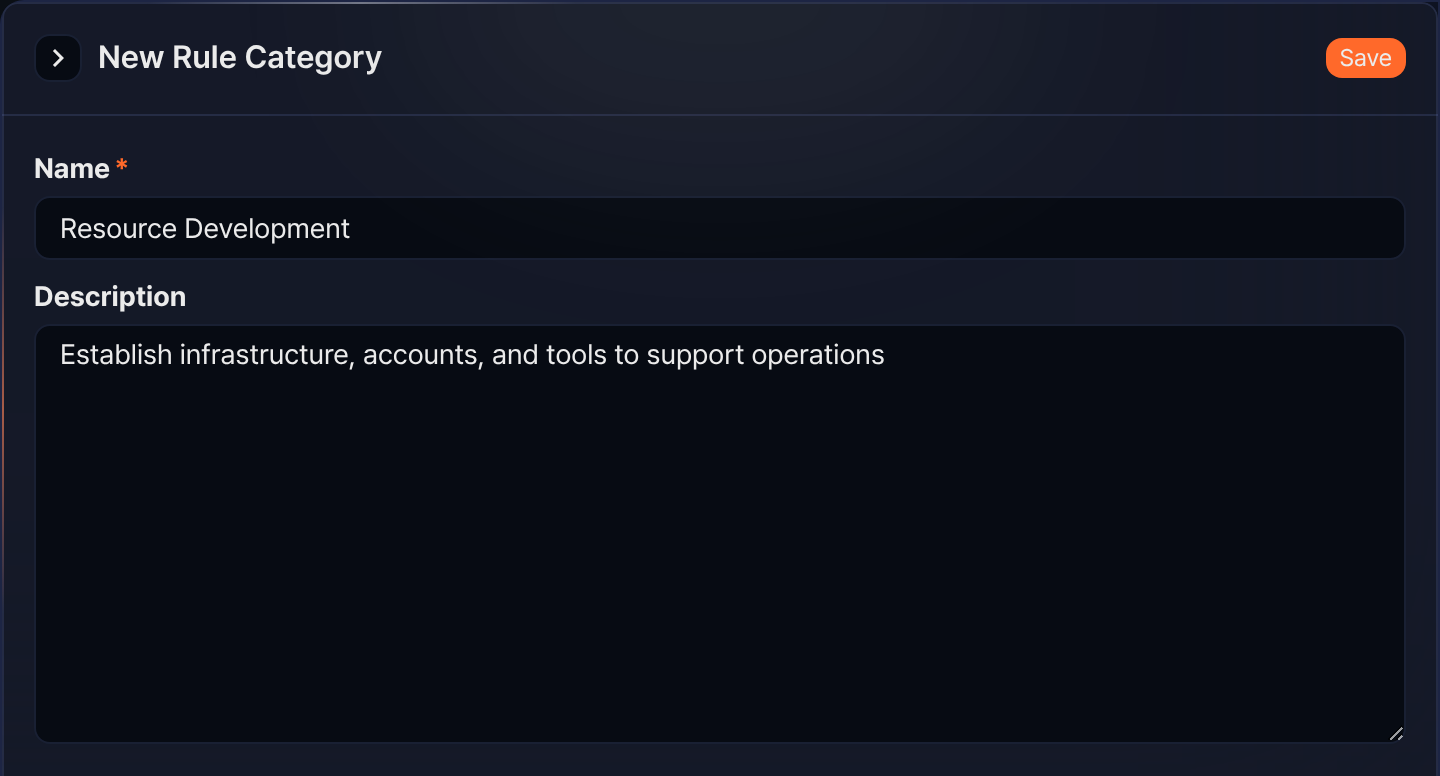Click the Name field label

72,168
